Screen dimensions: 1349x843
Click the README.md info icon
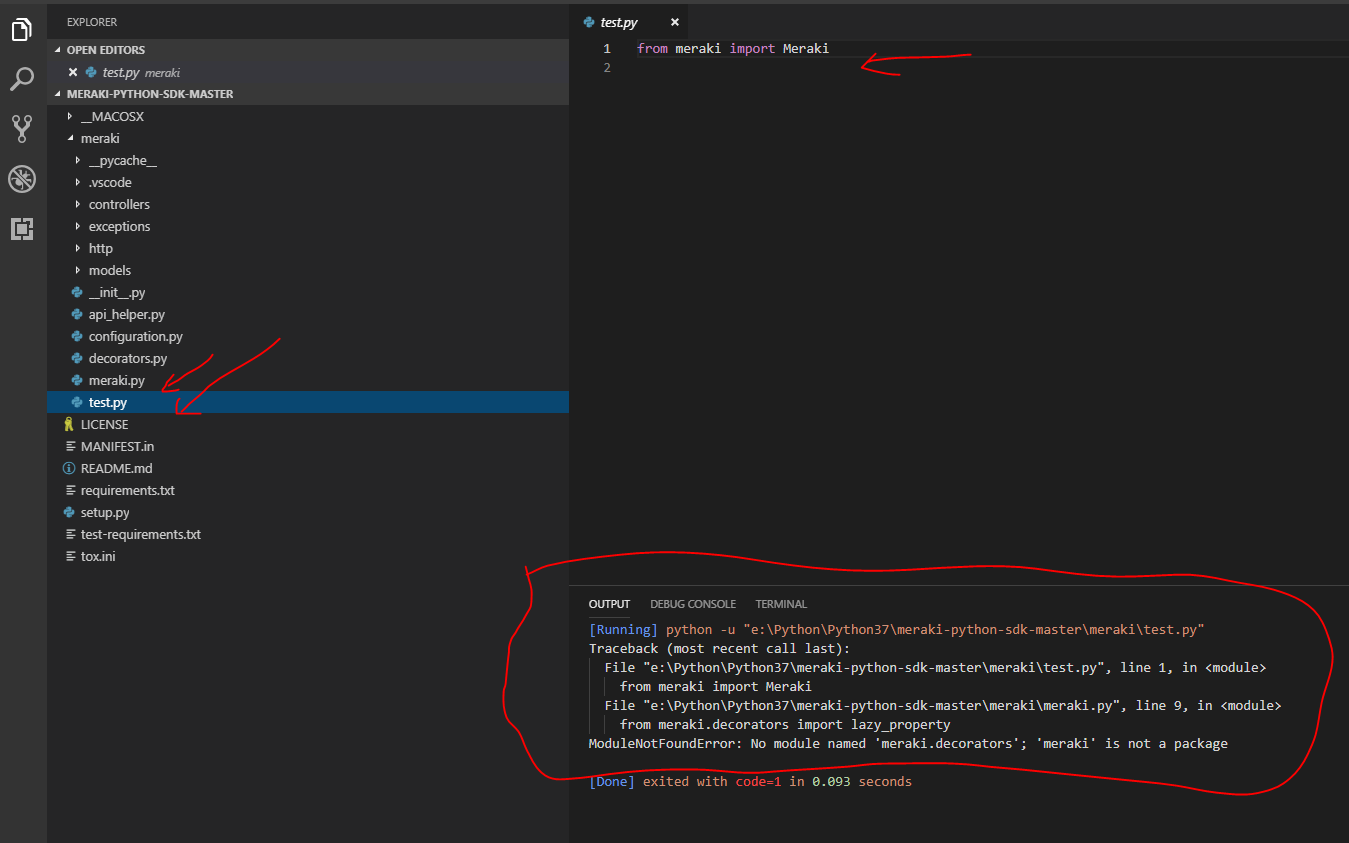69,468
